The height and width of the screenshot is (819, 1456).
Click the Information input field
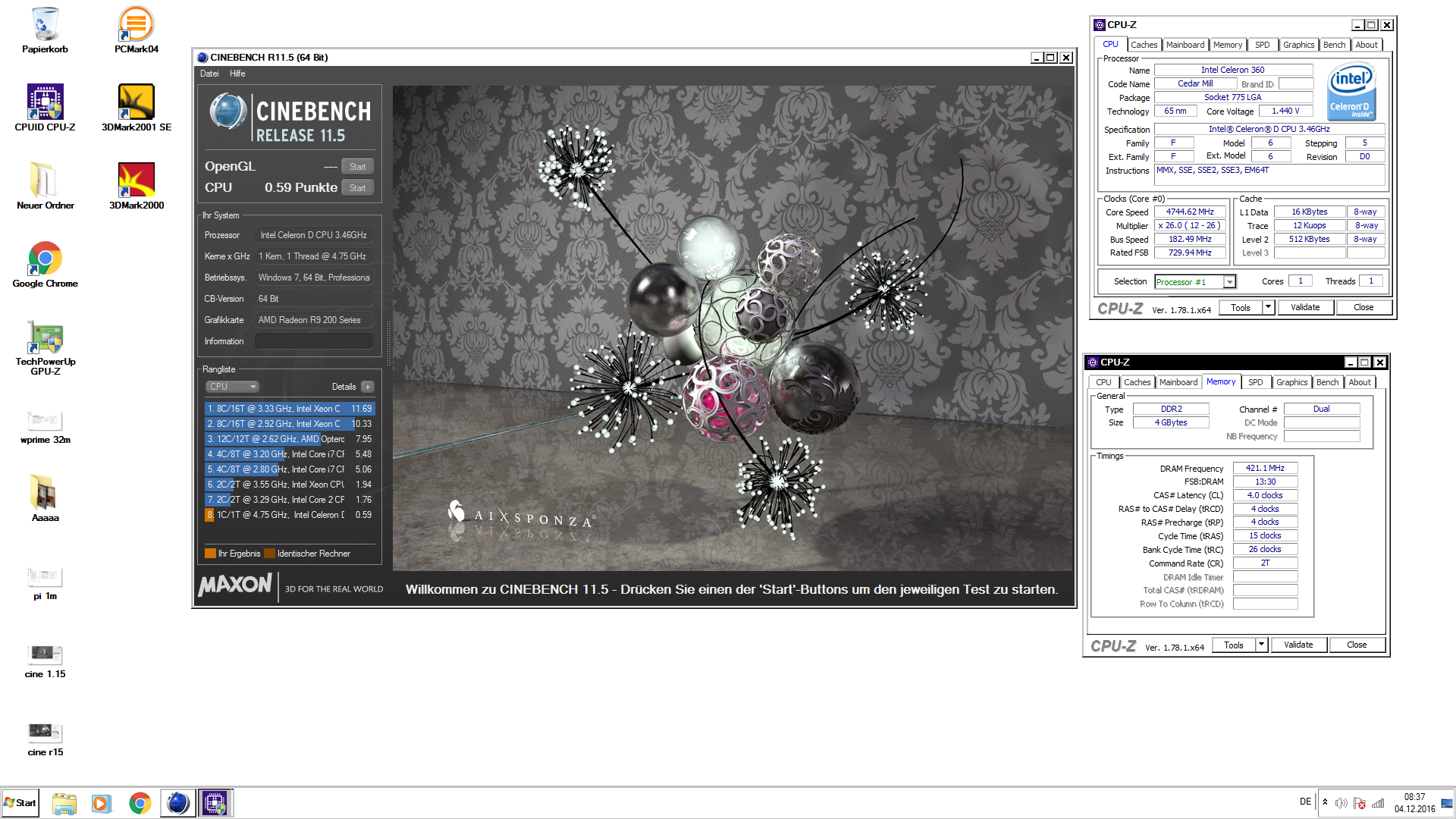(314, 341)
